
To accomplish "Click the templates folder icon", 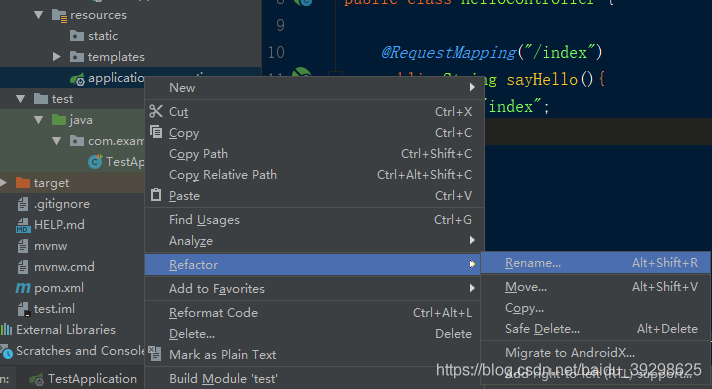I will [x=77, y=57].
